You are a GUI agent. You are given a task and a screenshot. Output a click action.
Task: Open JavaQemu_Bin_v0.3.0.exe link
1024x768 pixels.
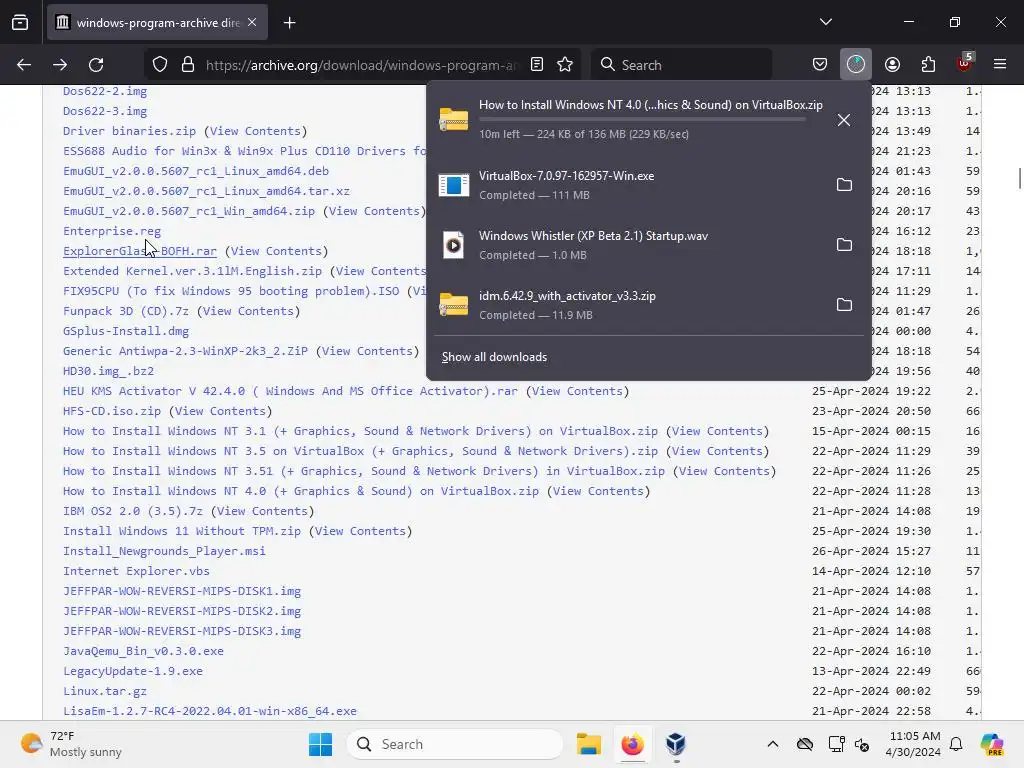143,651
